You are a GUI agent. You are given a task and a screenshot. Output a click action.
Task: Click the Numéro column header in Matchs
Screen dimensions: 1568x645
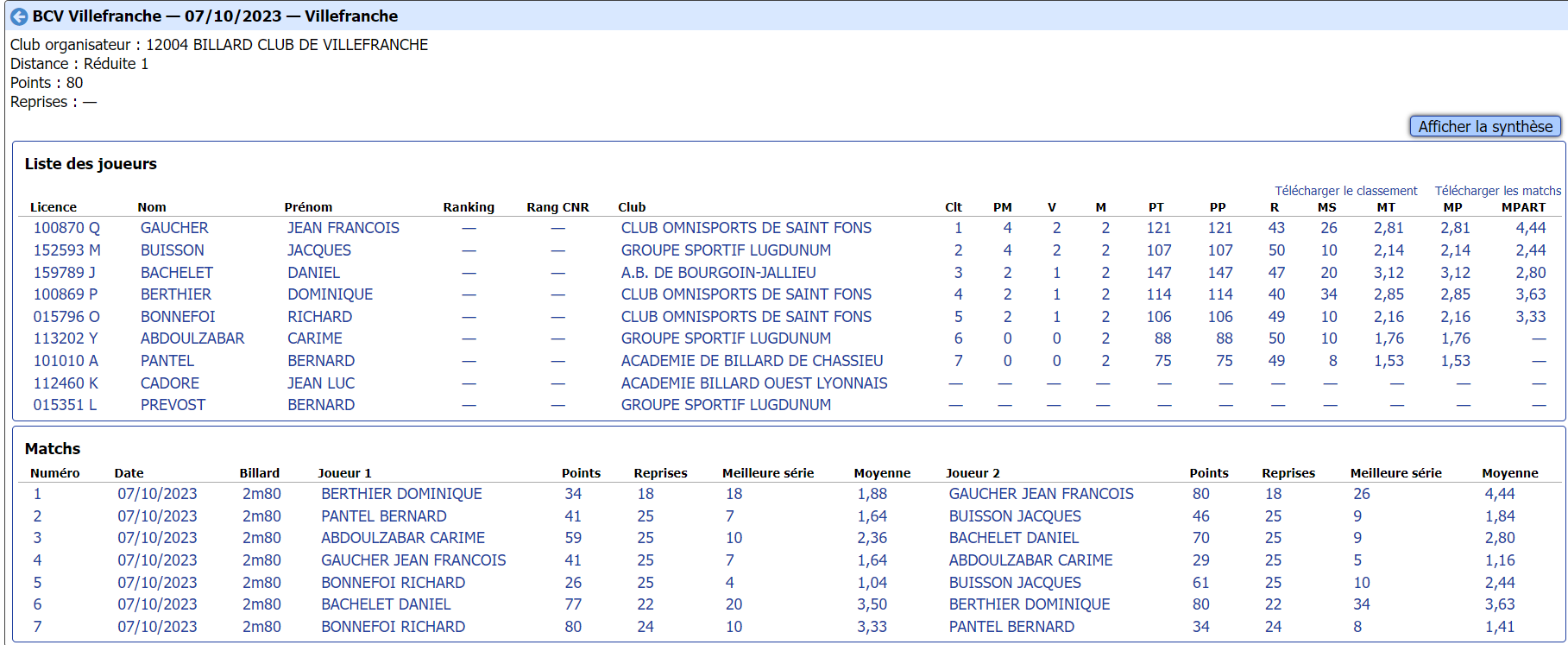click(54, 473)
